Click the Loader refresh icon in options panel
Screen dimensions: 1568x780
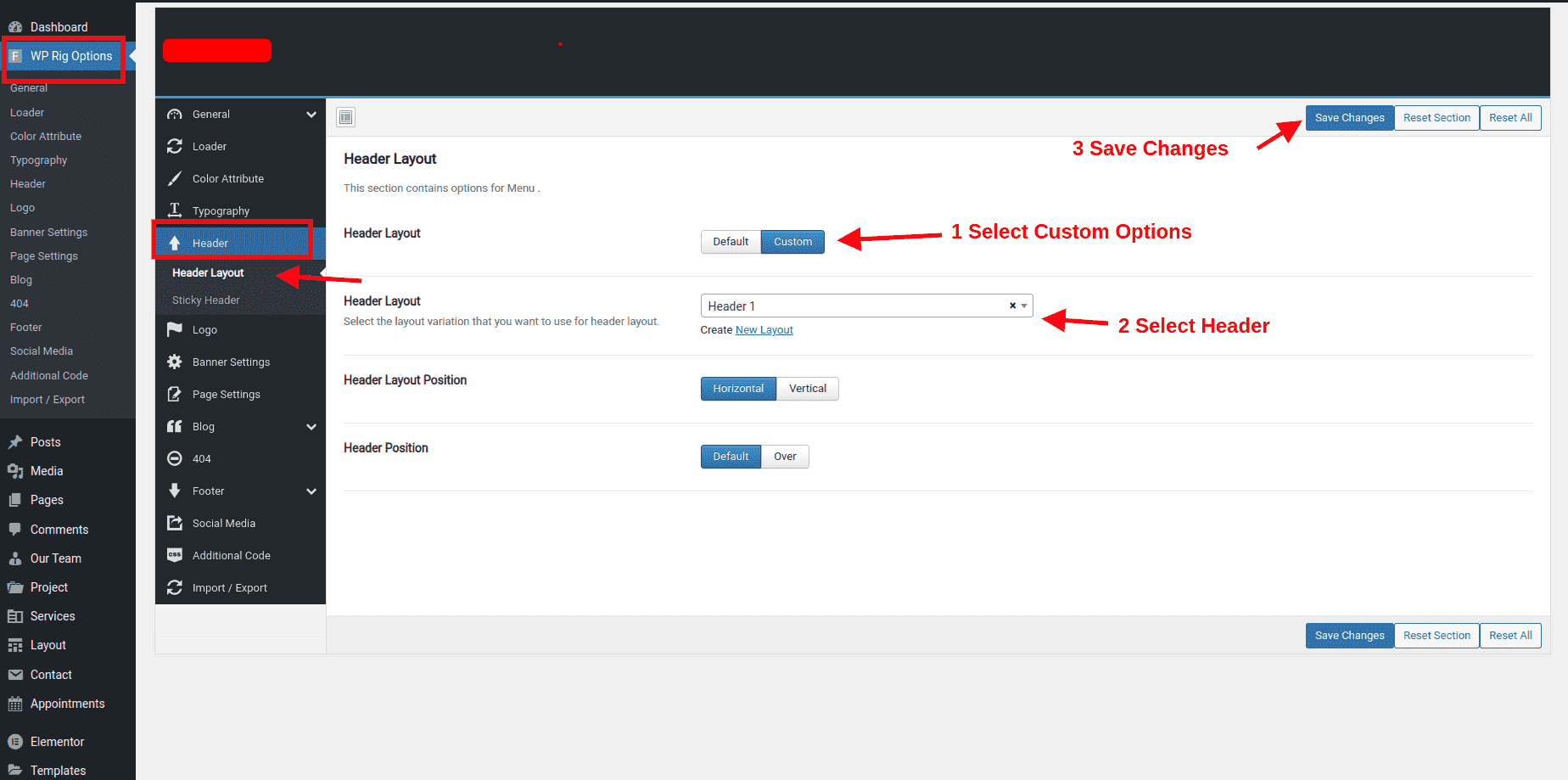(x=175, y=146)
